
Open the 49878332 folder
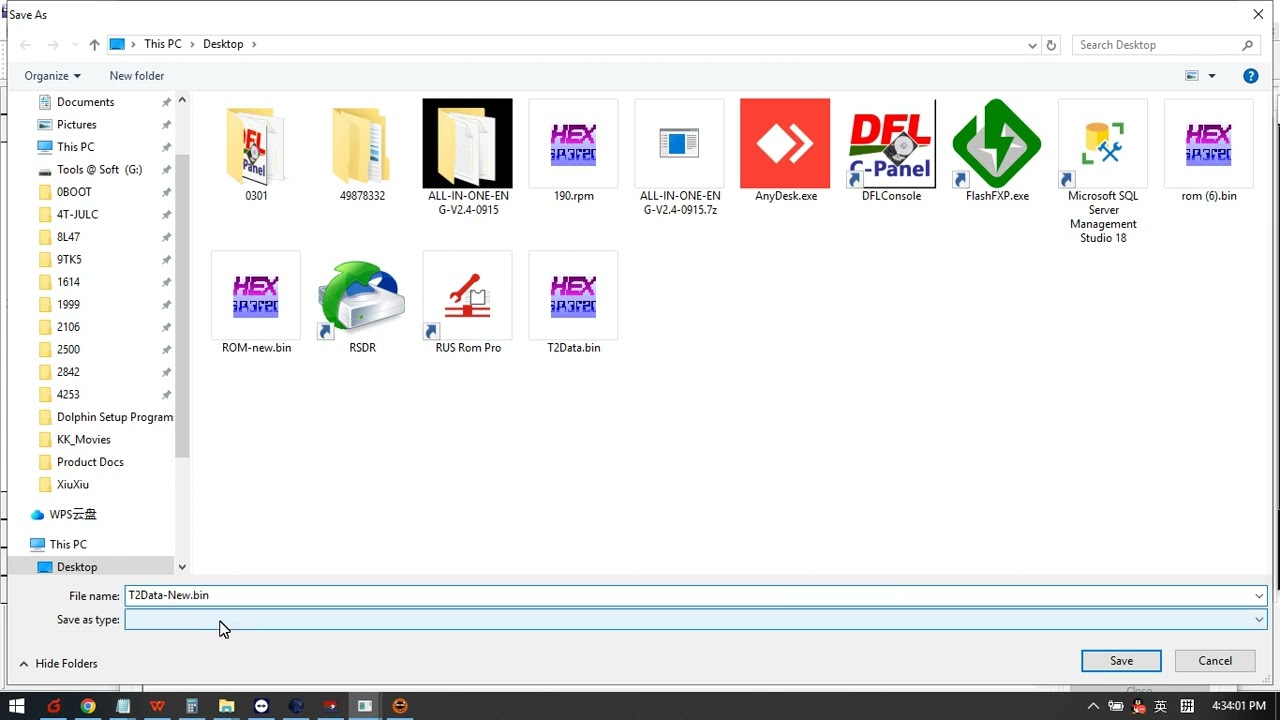pyautogui.click(x=362, y=152)
